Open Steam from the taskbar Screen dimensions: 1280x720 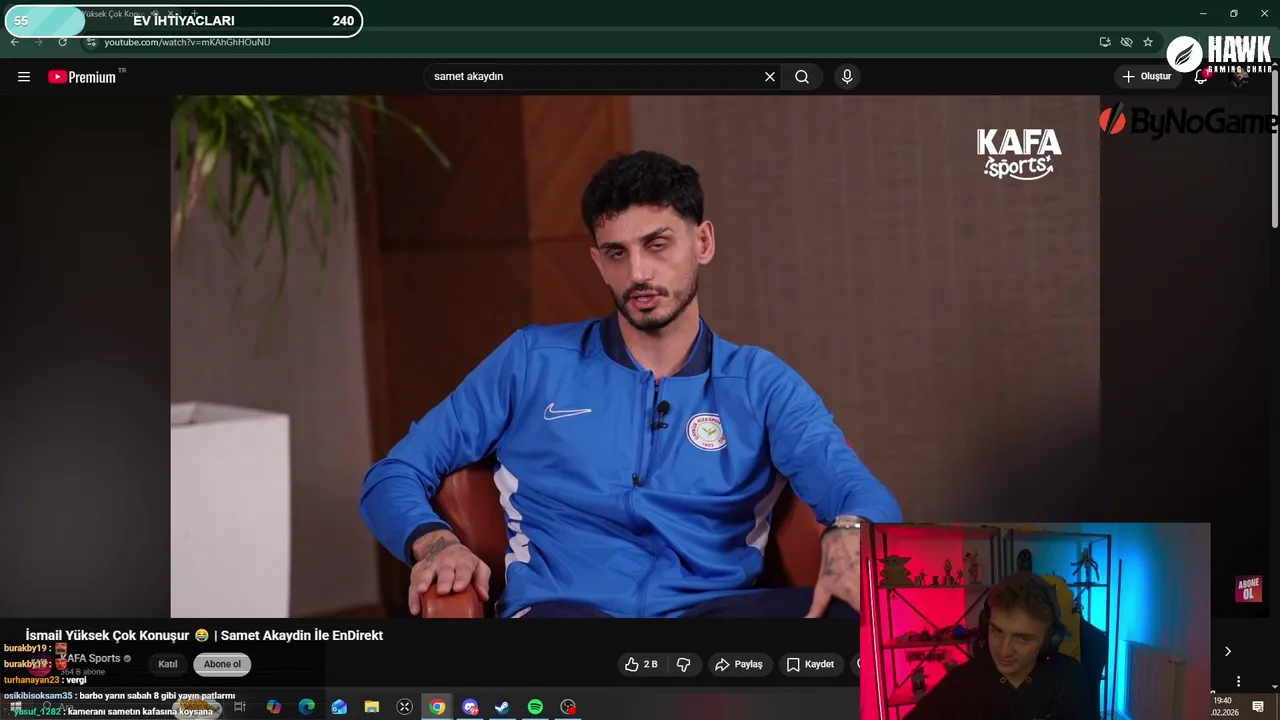503,707
